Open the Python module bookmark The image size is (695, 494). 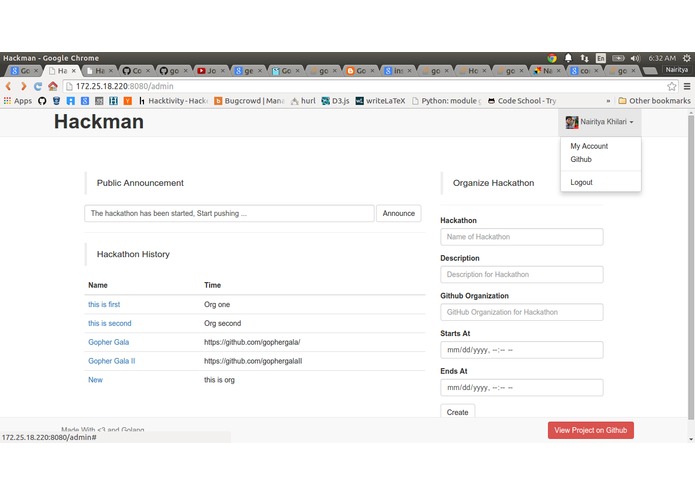(446, 101)
